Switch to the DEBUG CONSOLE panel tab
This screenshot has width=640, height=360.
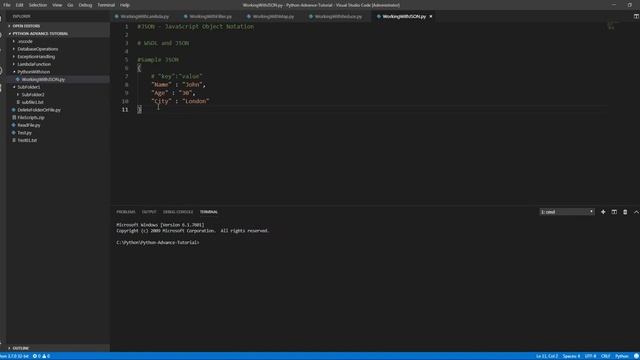pos(178,212)
